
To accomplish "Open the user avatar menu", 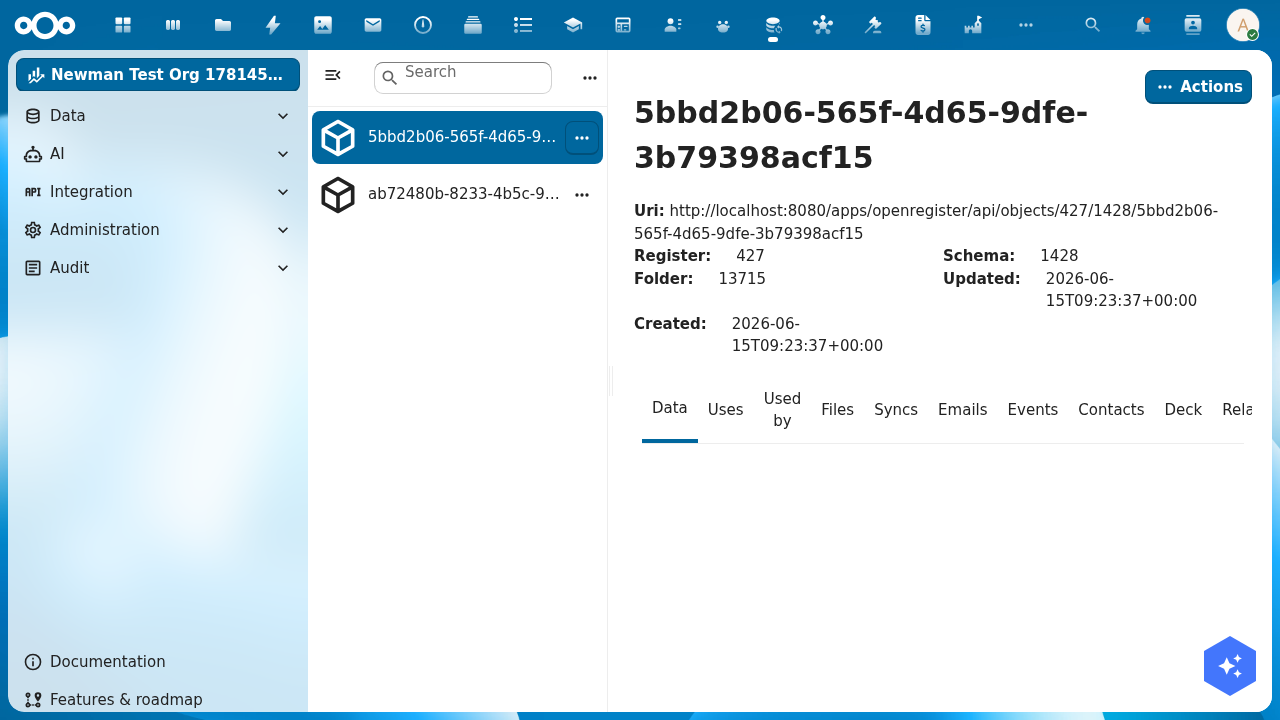I will pos(1243,25).
